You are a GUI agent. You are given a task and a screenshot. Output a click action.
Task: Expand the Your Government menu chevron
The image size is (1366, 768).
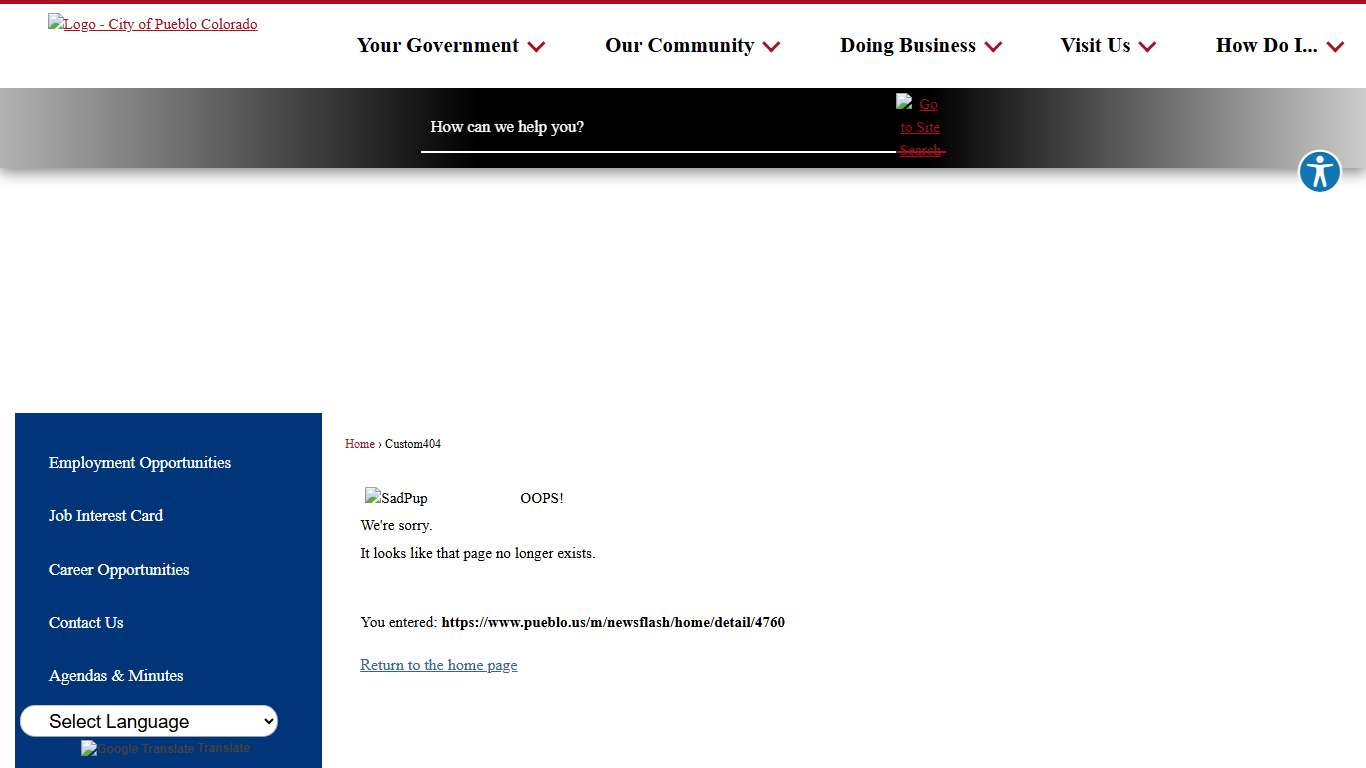point(537,47)
